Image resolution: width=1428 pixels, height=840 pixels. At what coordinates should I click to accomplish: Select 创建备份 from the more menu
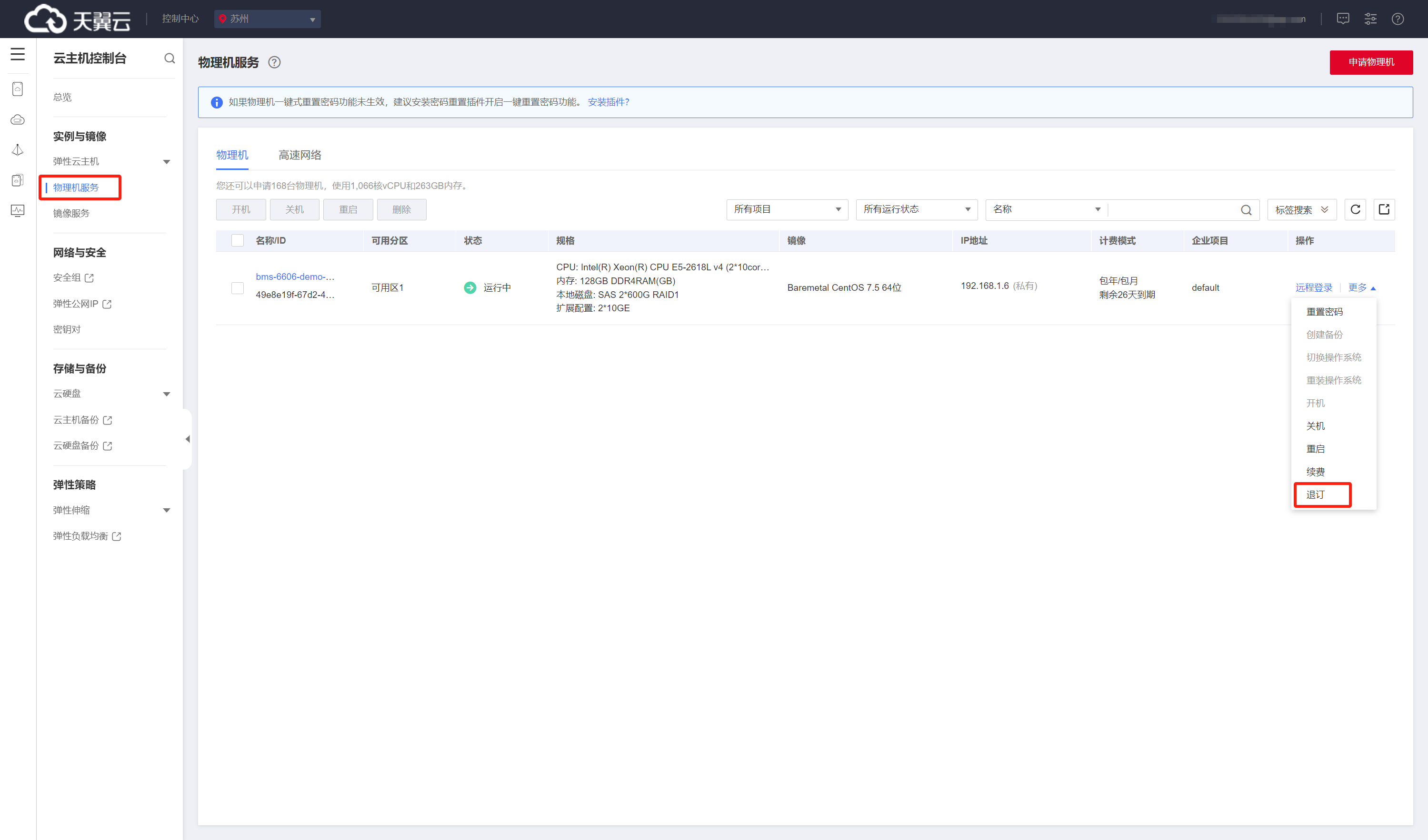pyautogui.click(x=1324, y=335)
